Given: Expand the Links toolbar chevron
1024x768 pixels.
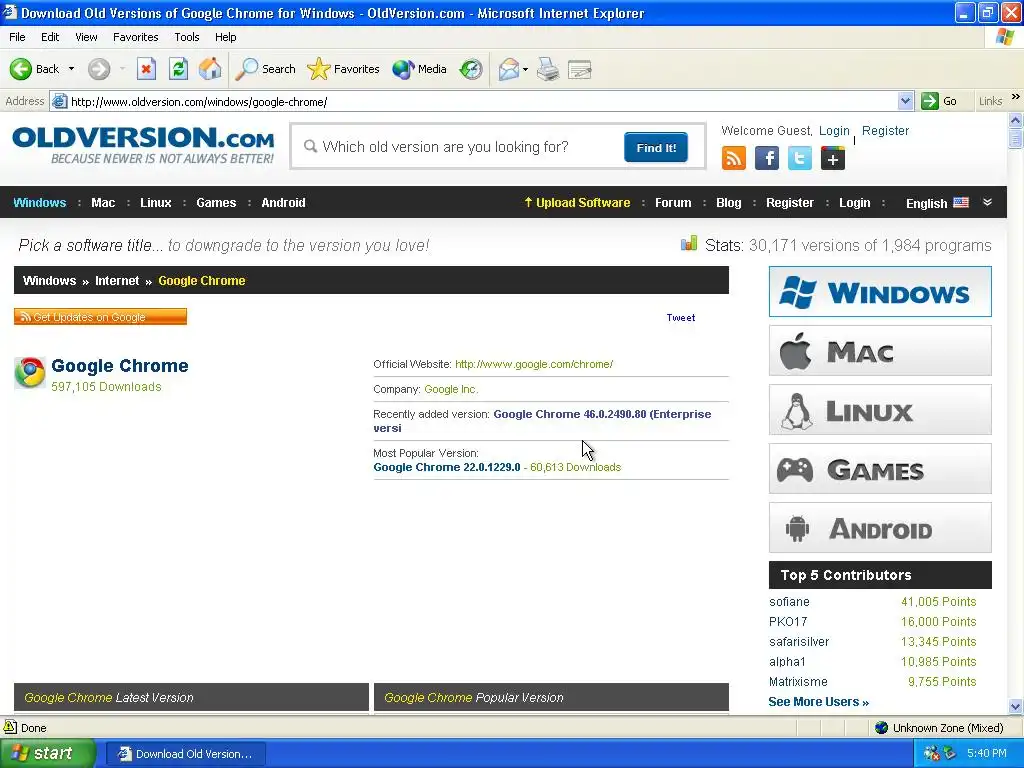Looking at the screenshot, I should point(1016,97).
